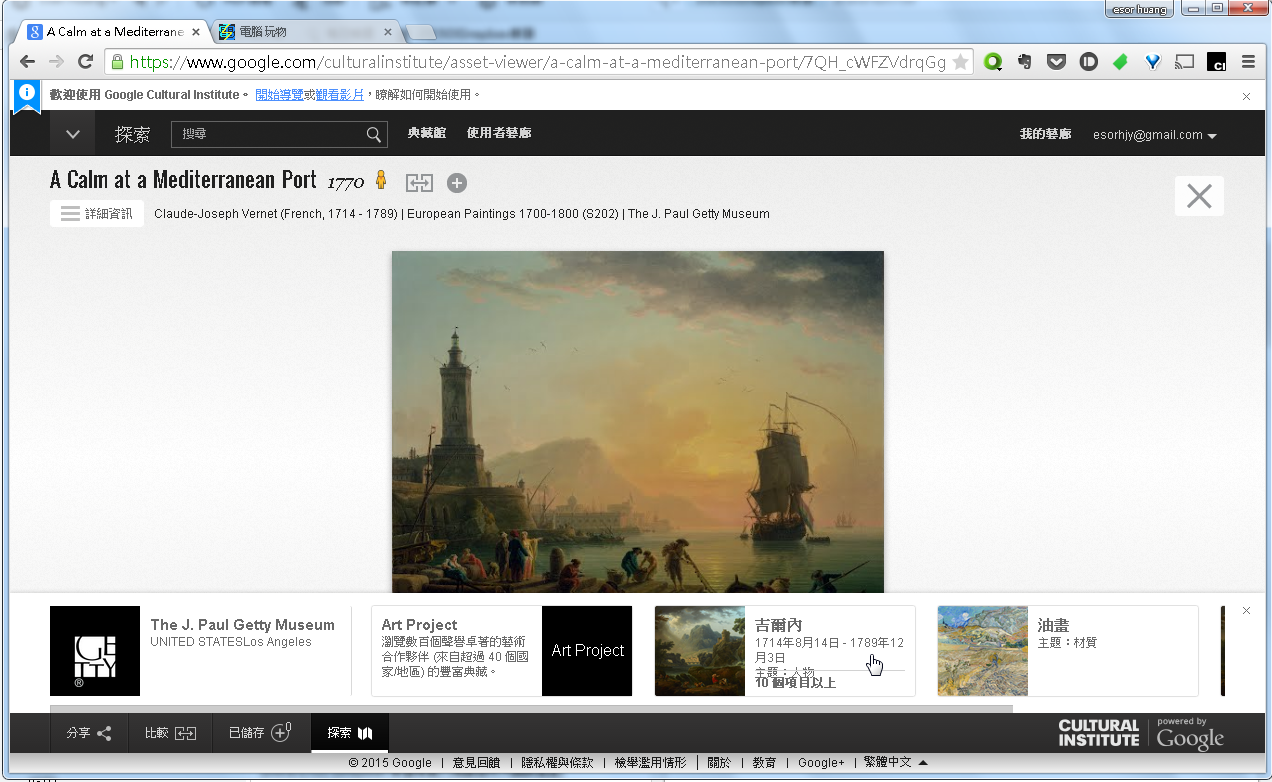Click the 探索 header label
The height and width of the screenshot is (782, 1272).
pyautogui.click(x=132, y=135)
